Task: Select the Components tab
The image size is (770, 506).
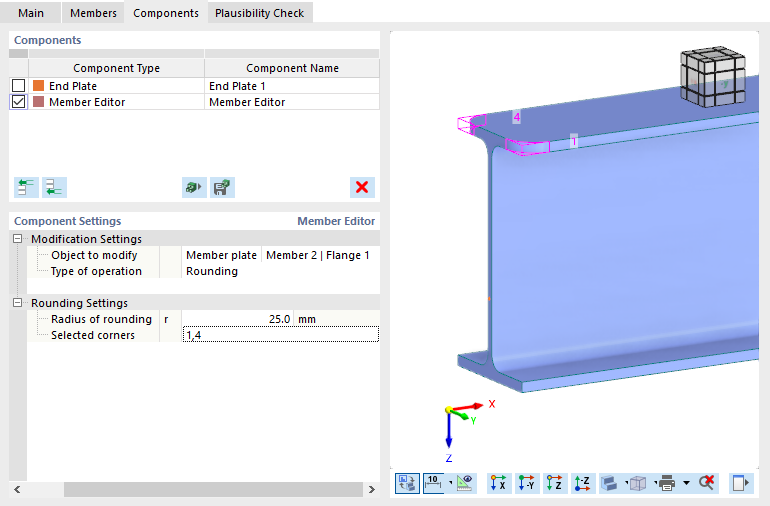Action: (x=166, y=13)
